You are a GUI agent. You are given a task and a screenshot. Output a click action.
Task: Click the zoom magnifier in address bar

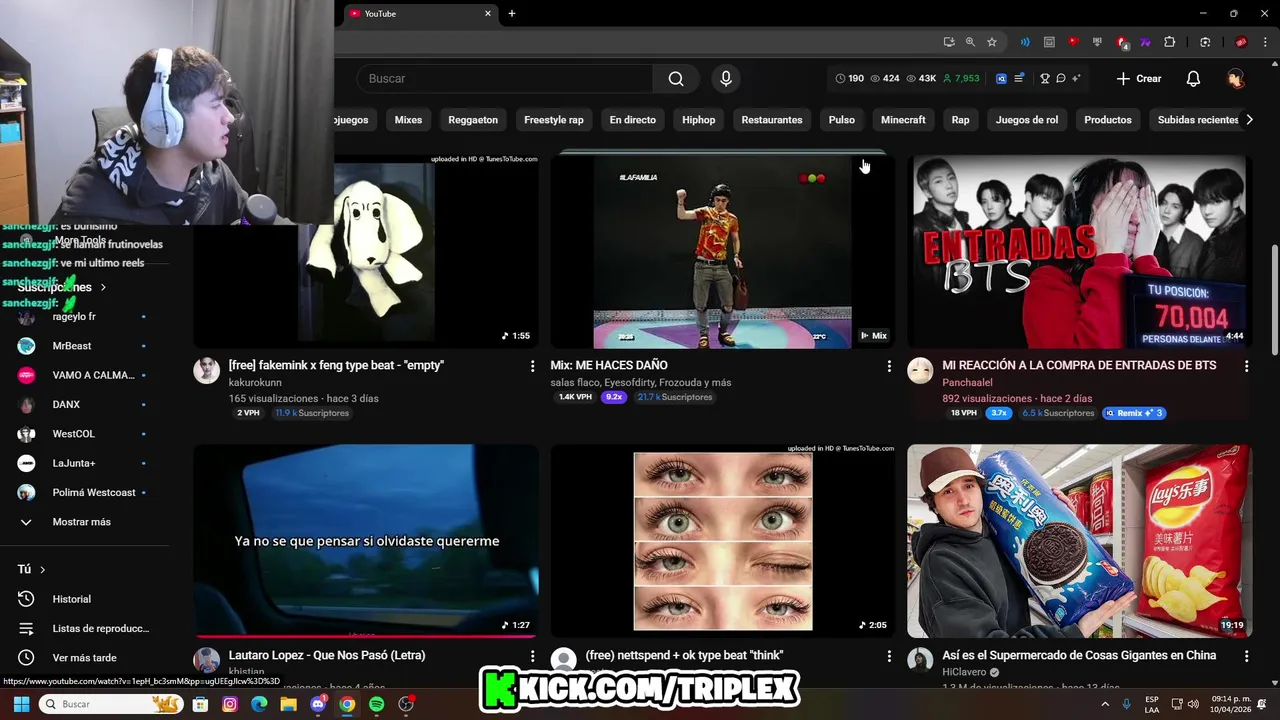(970, 42)
